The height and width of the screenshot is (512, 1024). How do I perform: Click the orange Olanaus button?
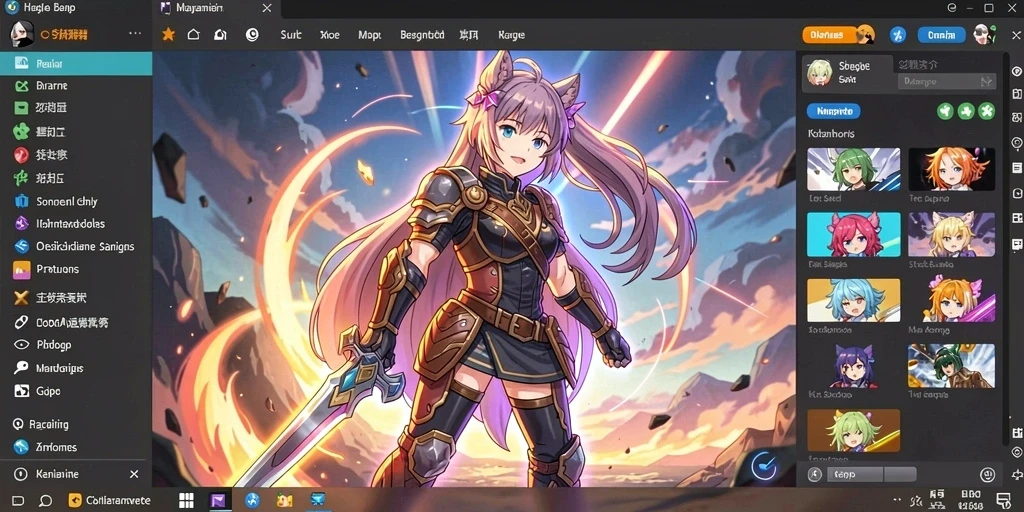[829, 35]
